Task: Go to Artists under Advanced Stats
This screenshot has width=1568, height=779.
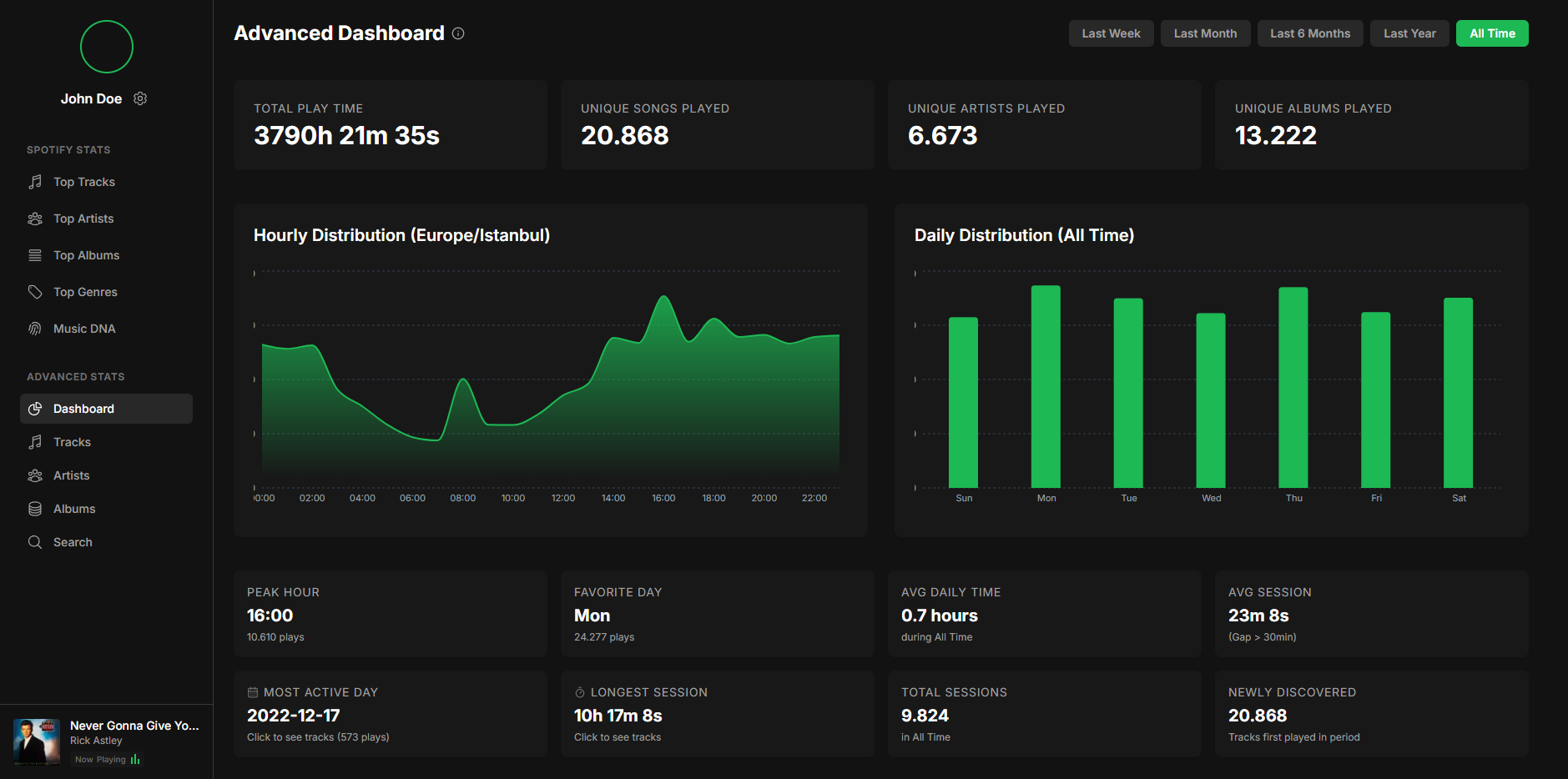Action: (x=72, y=475)
